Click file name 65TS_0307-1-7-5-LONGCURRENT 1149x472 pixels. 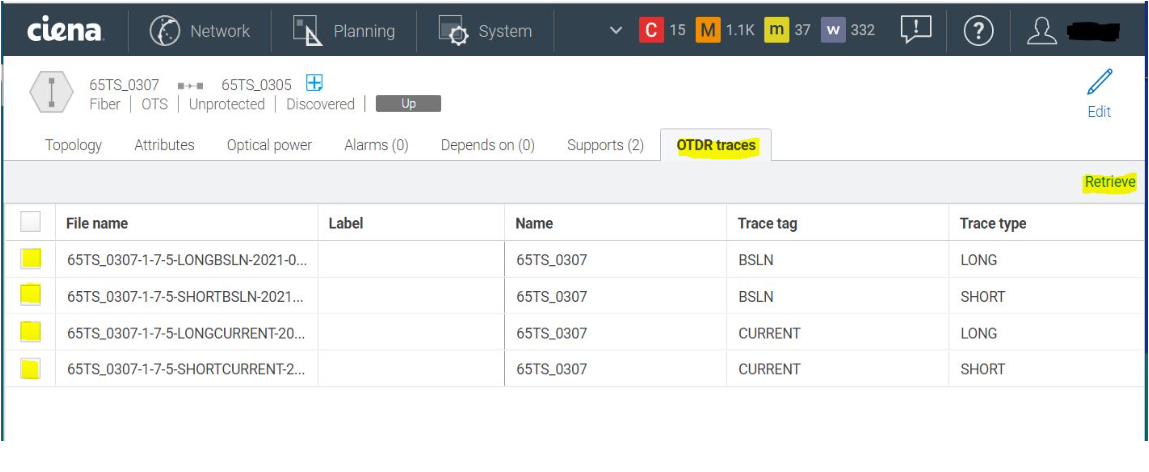186,333
